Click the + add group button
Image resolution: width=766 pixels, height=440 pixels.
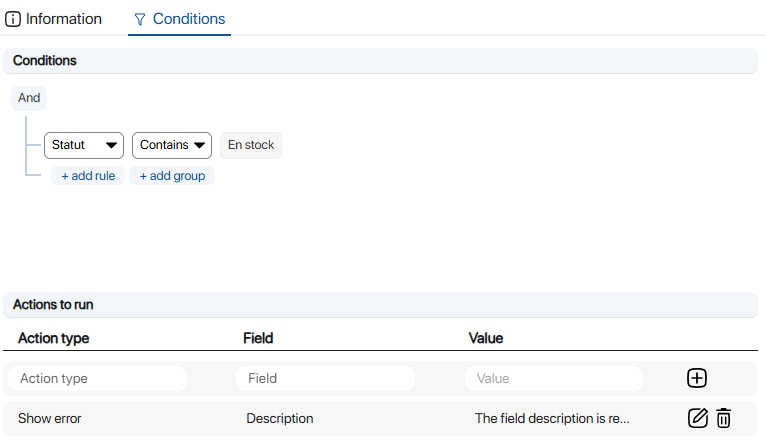coord(172,176)
